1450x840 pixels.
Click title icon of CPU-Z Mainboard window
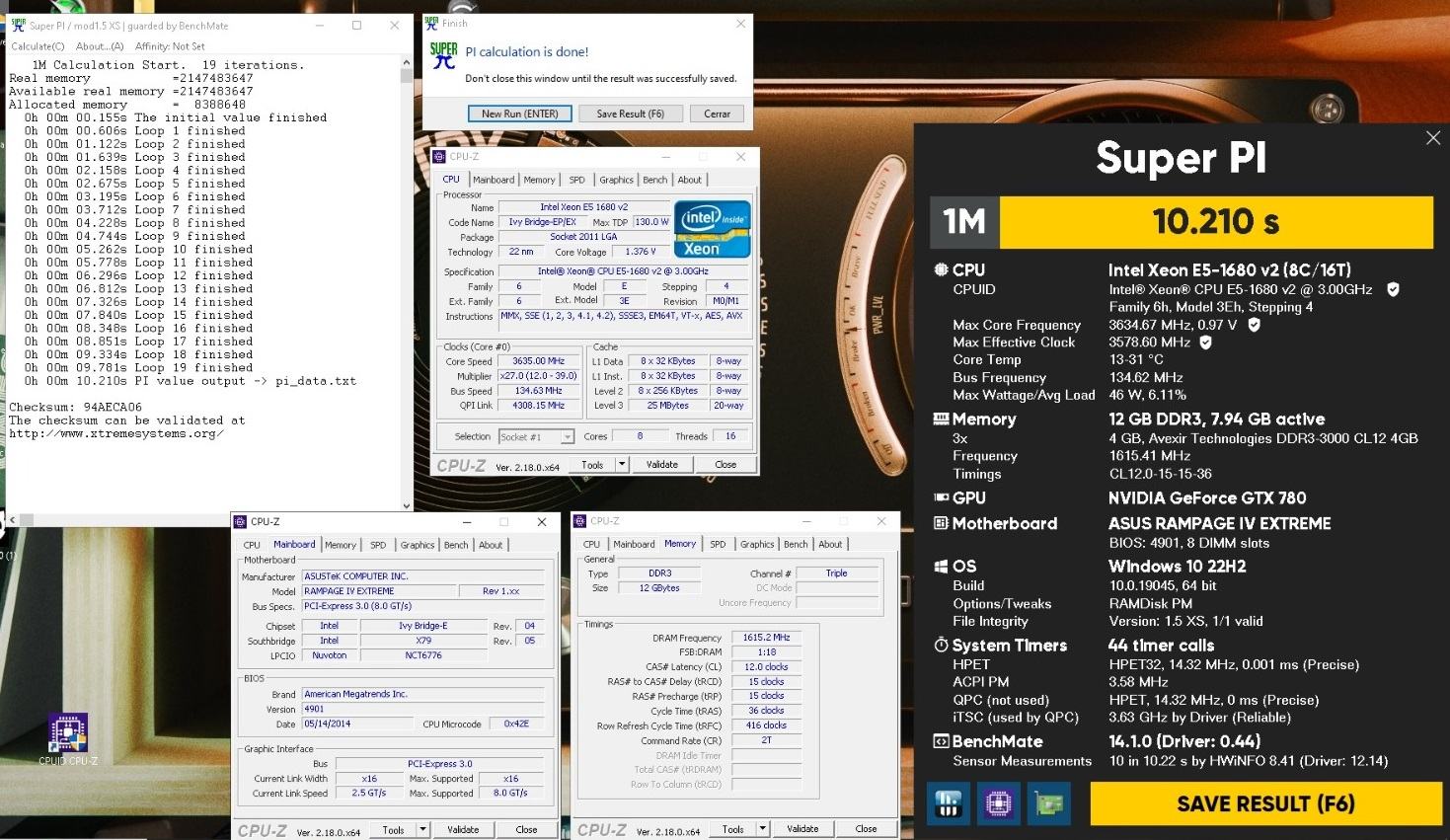[x=240, y=521]
